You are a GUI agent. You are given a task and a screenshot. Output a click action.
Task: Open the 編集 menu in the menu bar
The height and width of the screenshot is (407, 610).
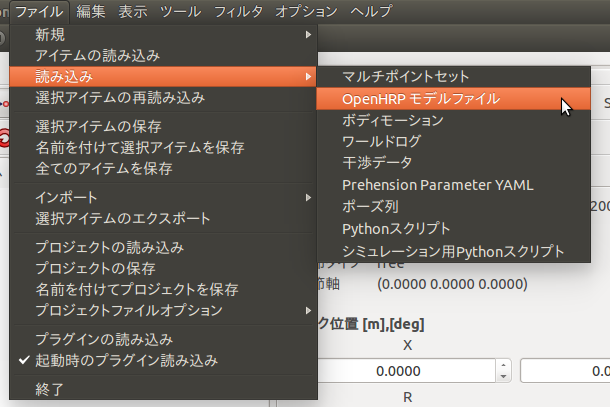91,11
